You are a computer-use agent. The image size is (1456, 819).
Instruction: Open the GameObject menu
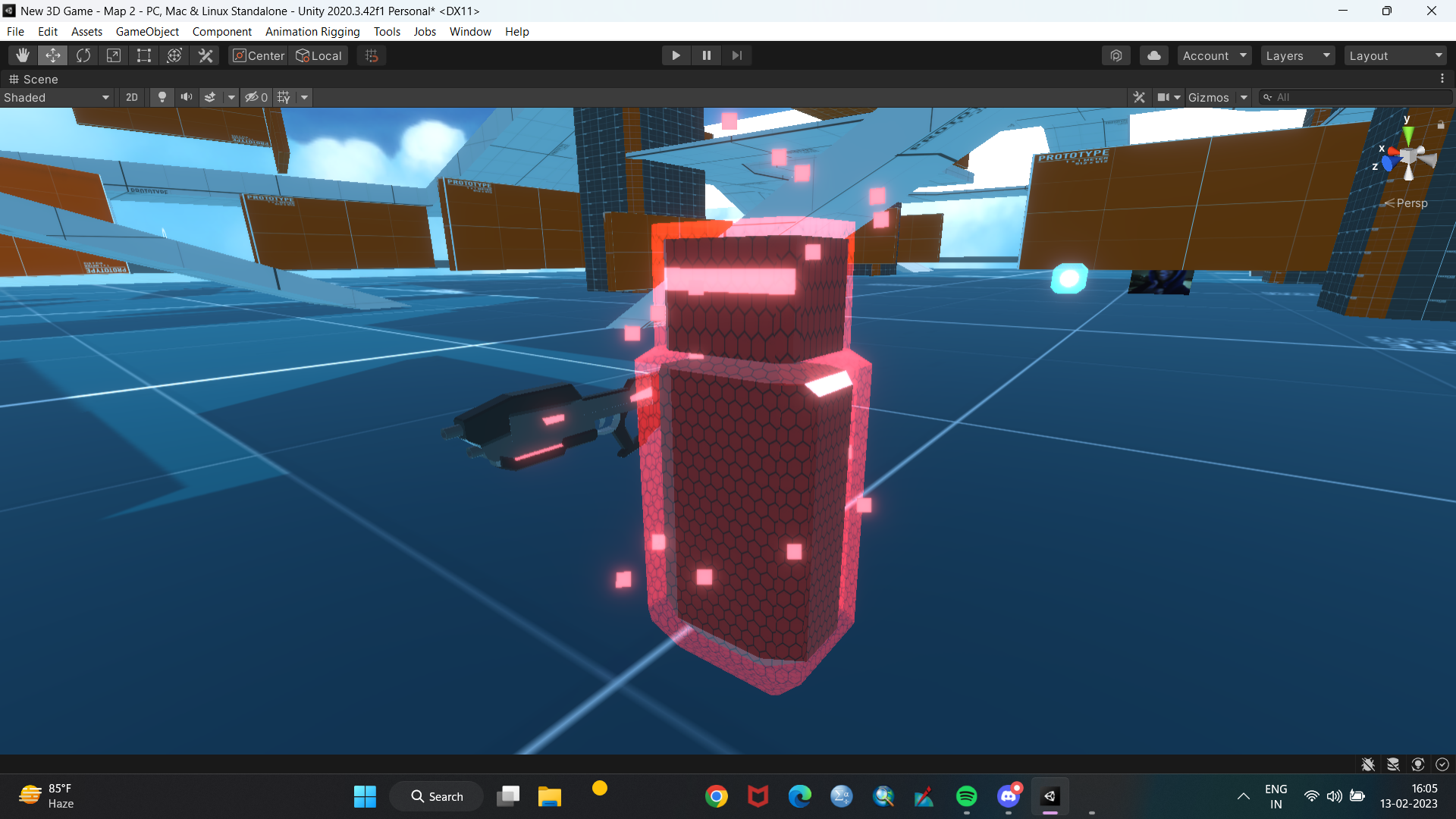147,31
